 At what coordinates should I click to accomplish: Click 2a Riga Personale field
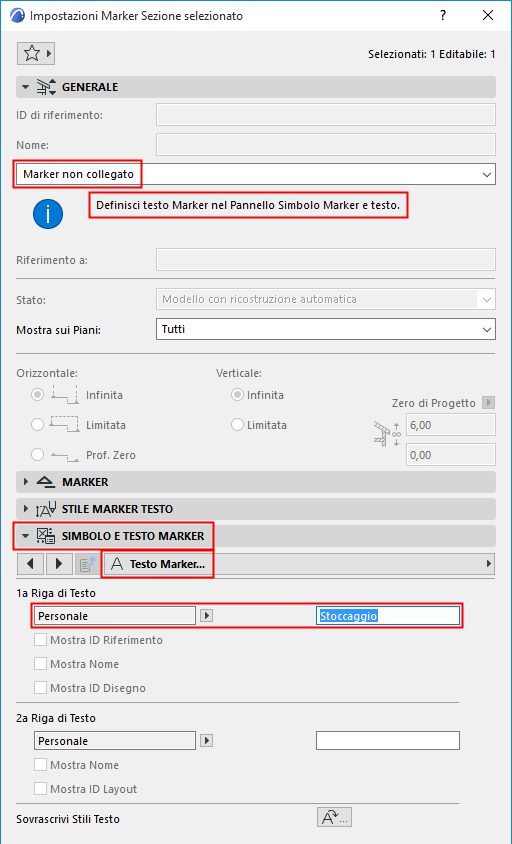115,741
